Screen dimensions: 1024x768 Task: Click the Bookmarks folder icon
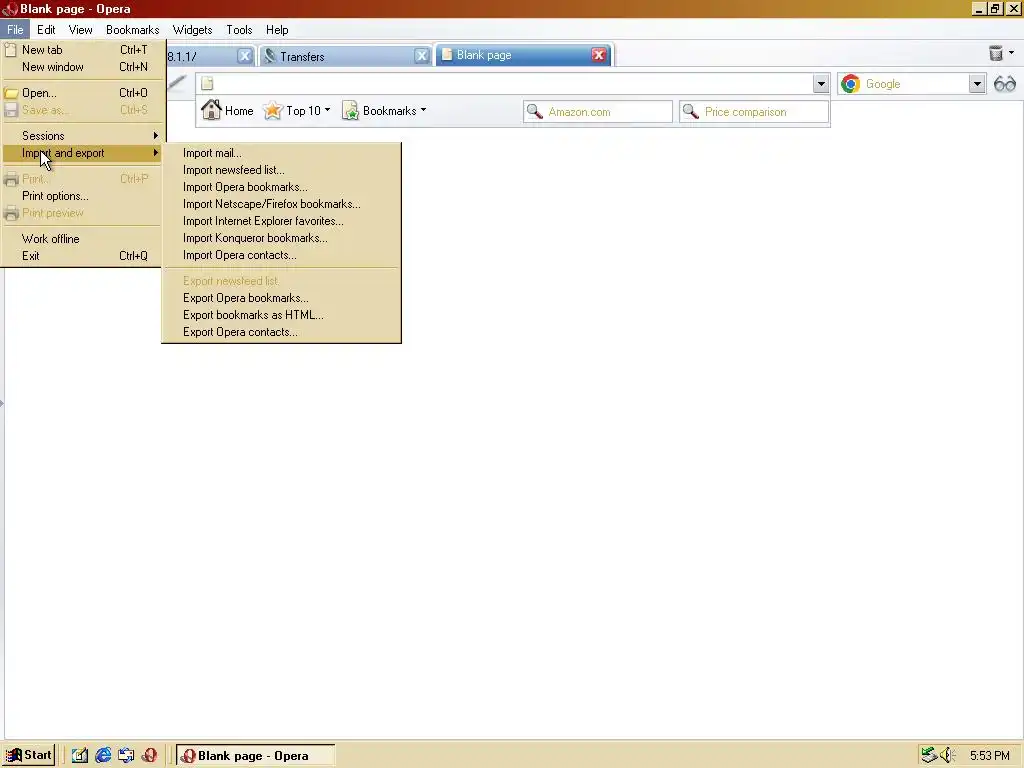coord(350,111)
